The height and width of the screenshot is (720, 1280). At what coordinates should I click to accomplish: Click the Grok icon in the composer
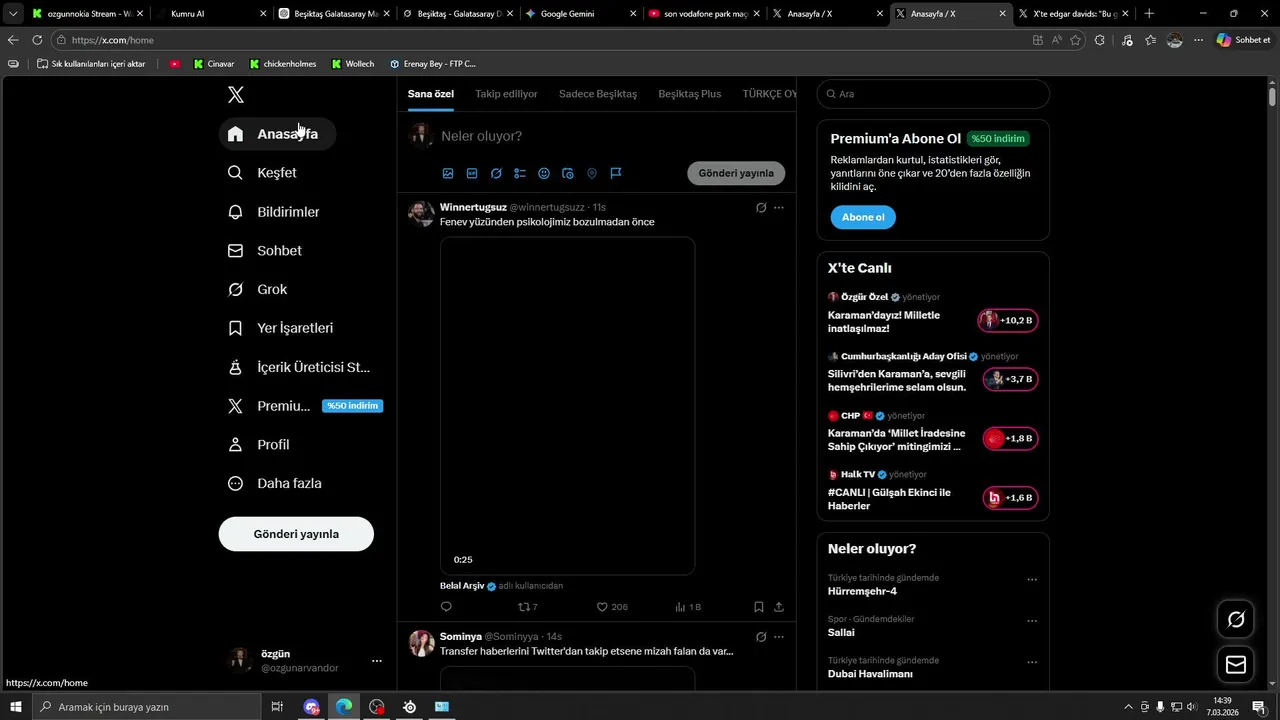tap(496, 173)
